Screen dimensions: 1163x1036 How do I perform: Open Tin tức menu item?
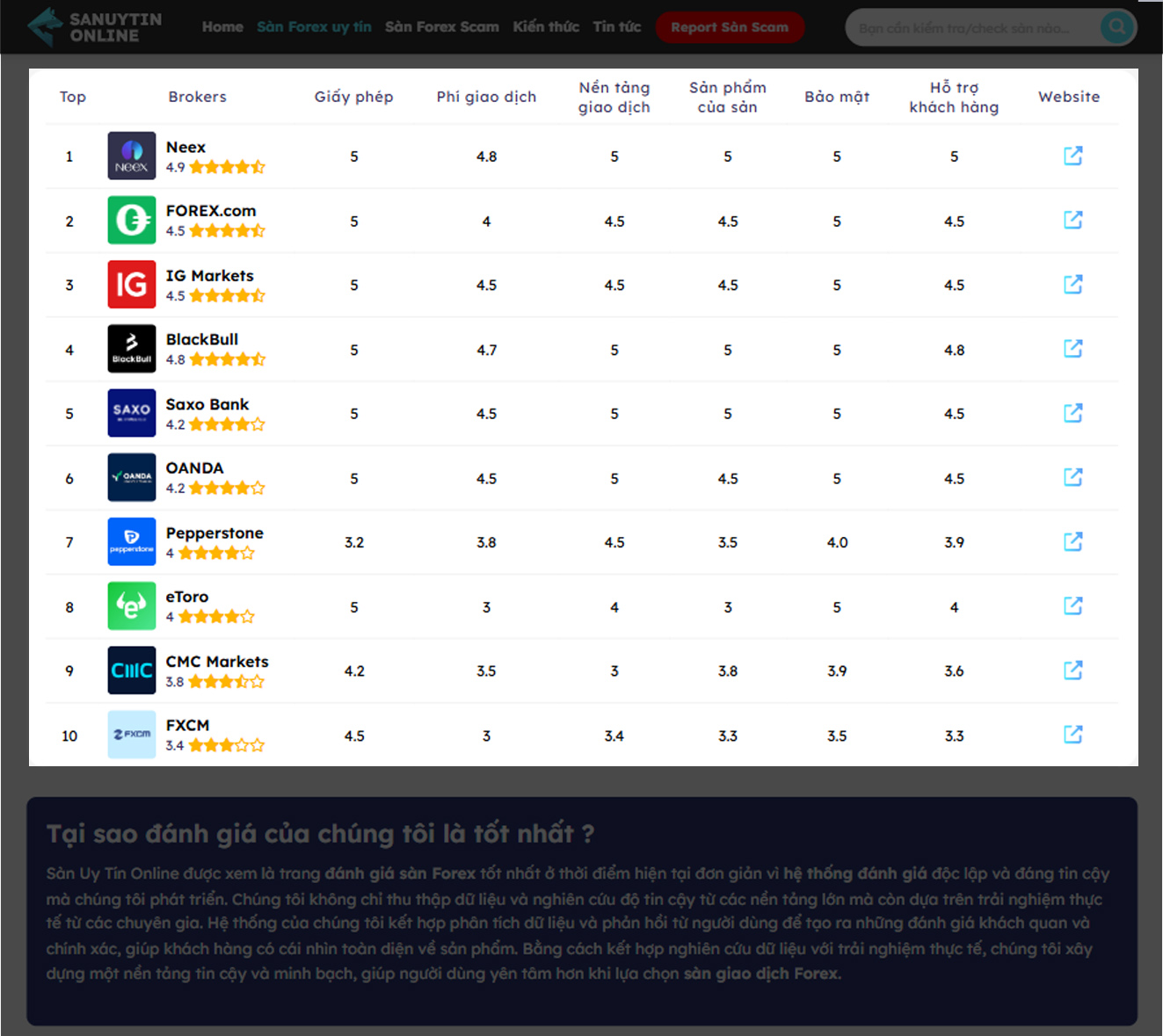pos(617,27)
